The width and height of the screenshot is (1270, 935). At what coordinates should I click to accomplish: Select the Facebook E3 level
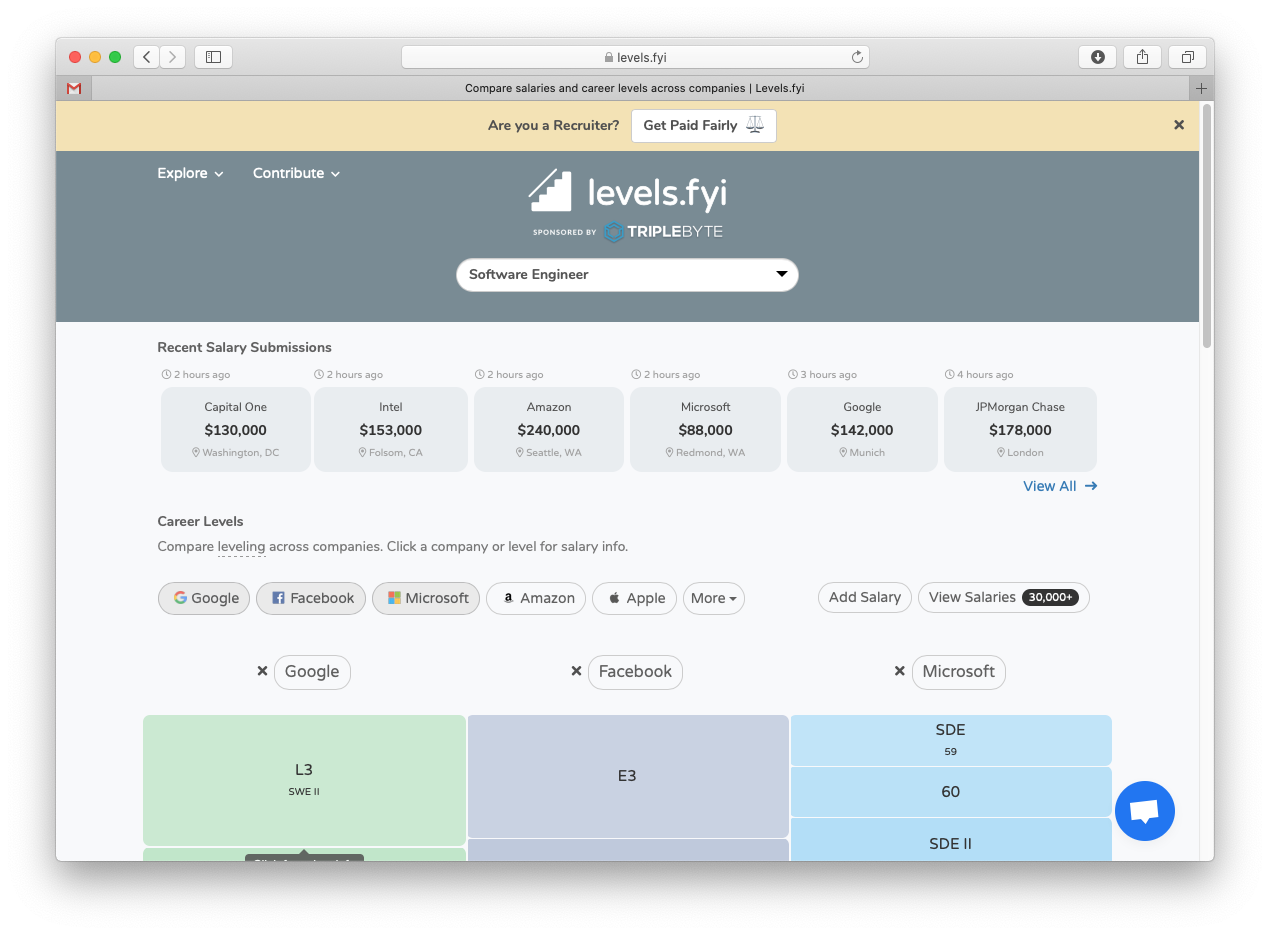tap(628, 776)
